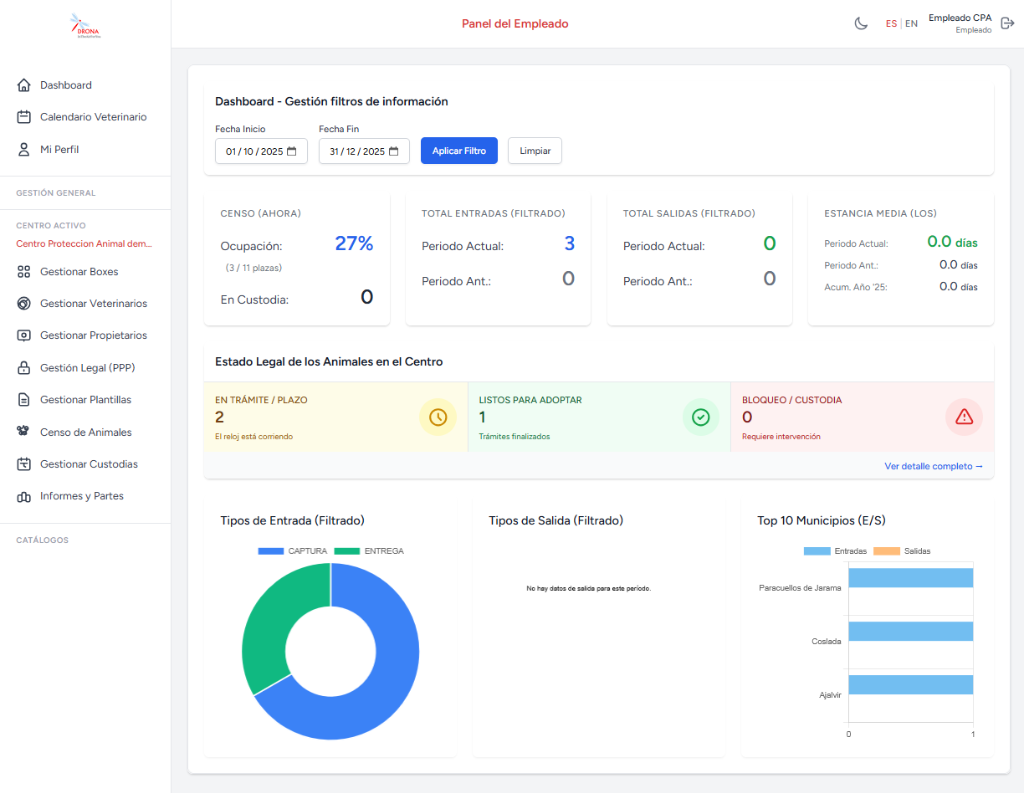Image resolution: width=1024 pixels, height=793 pixels.
Task: Click the Mi Perfil user icon
Action: pyautogui.click(x=24, y=150)
